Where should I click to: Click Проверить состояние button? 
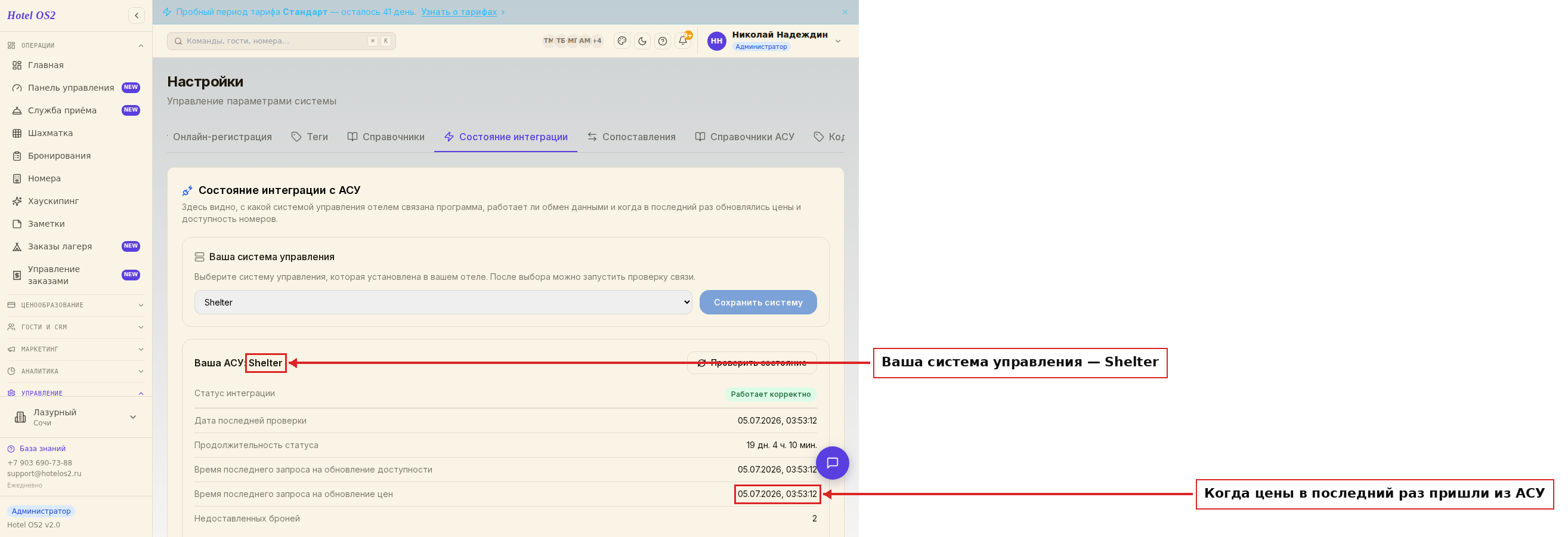751,363
